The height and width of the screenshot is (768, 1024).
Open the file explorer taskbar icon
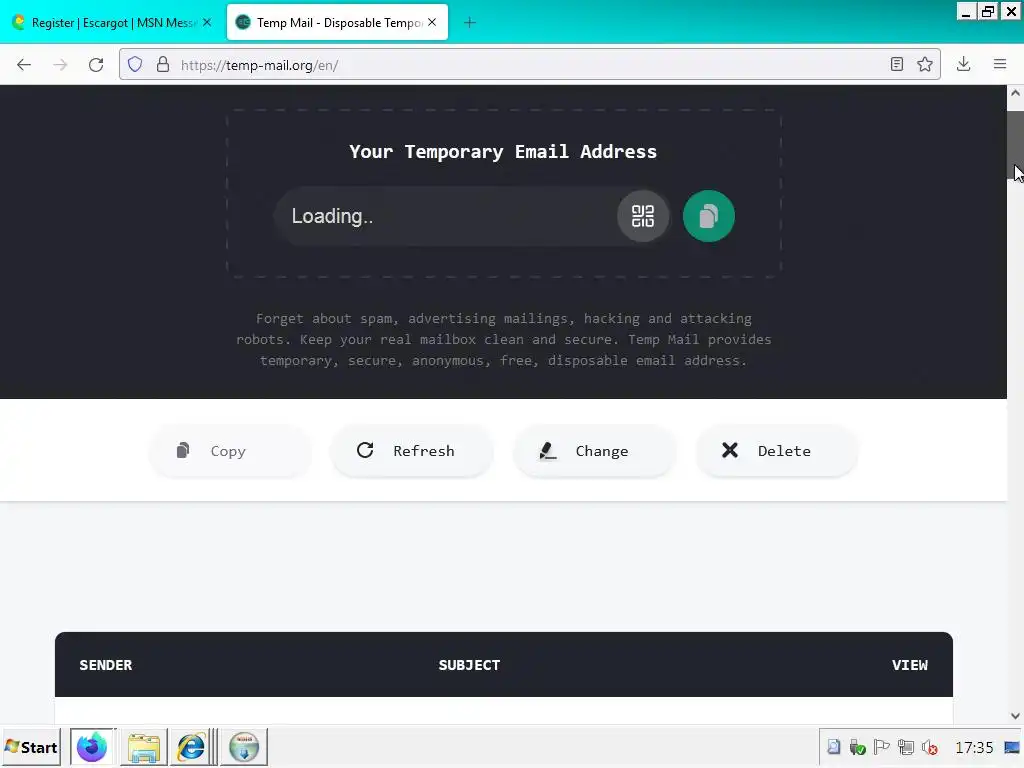point(144,747)
